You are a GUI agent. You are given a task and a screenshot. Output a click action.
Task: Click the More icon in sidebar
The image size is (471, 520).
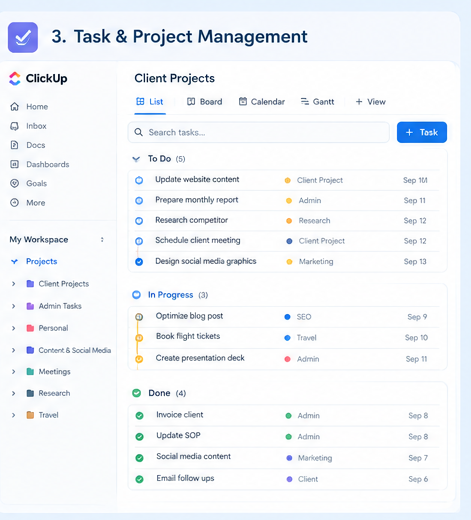click(14, 203)
